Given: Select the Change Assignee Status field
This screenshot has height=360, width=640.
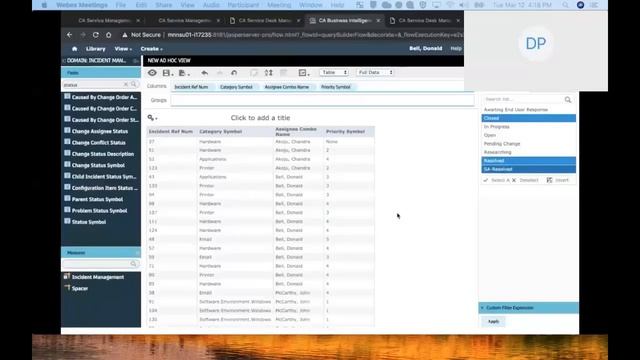Looking at the screenshot, I should (x=100, y=131).
